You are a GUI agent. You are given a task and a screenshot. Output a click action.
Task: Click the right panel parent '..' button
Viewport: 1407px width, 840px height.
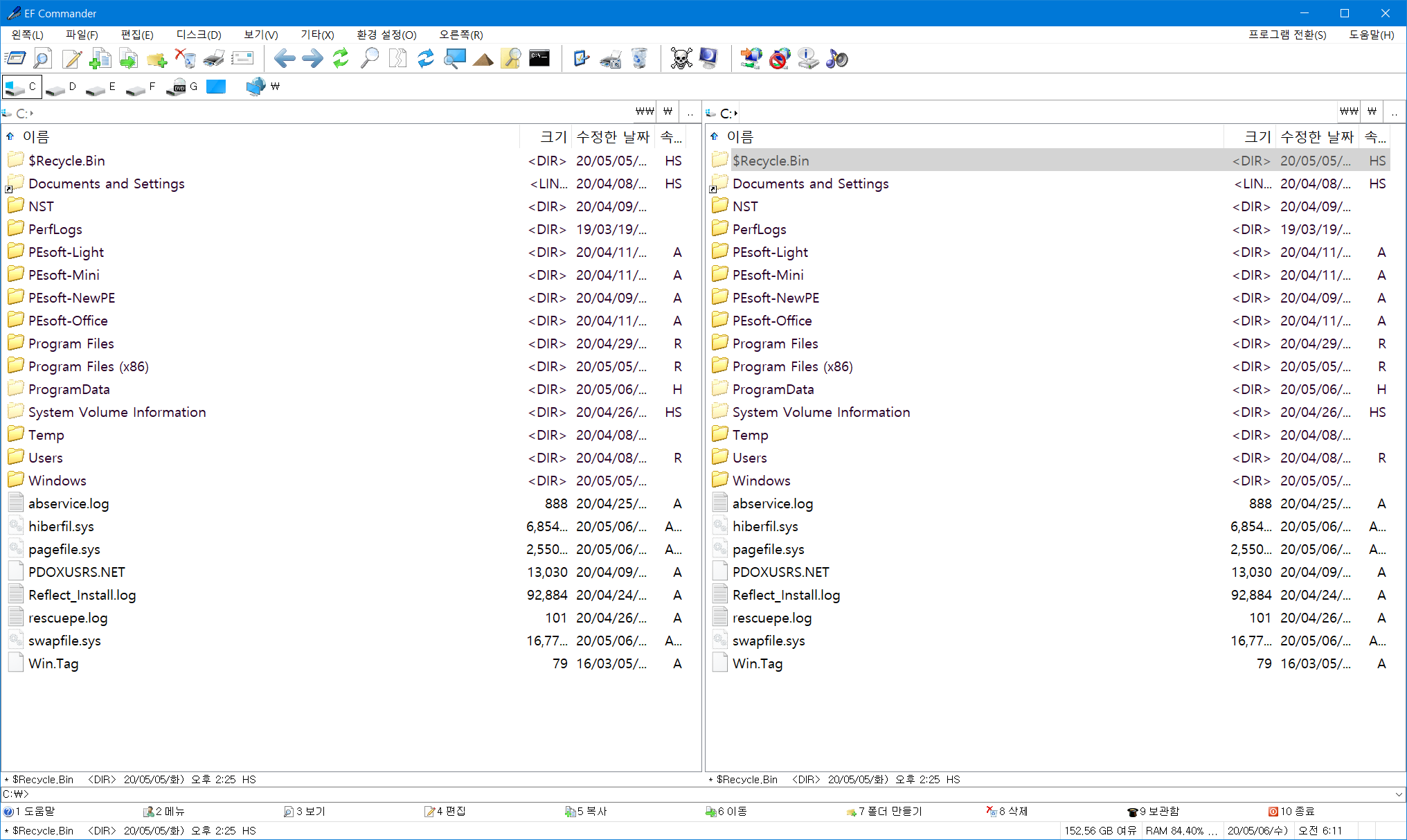click(1395, 112)
